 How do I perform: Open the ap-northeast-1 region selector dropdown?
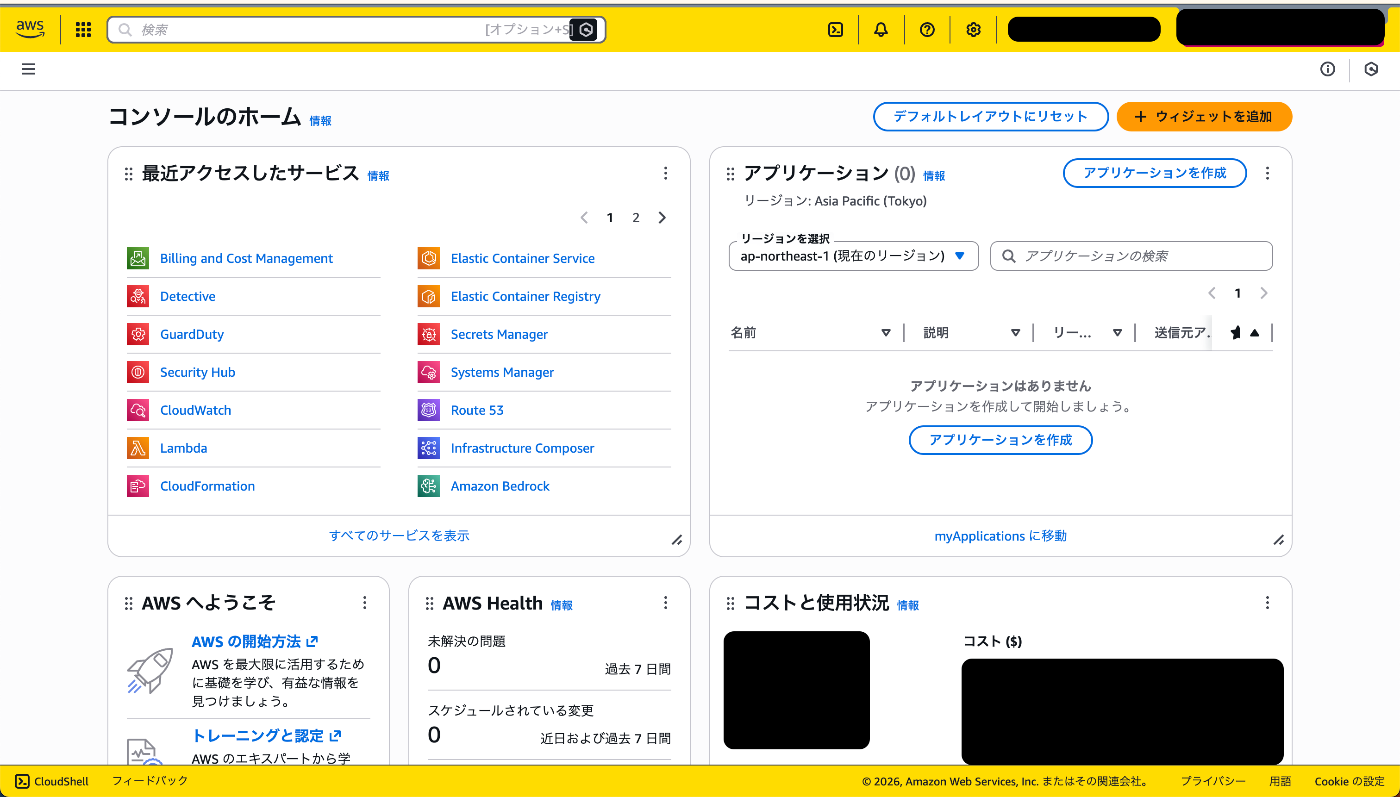click(853, 256)
